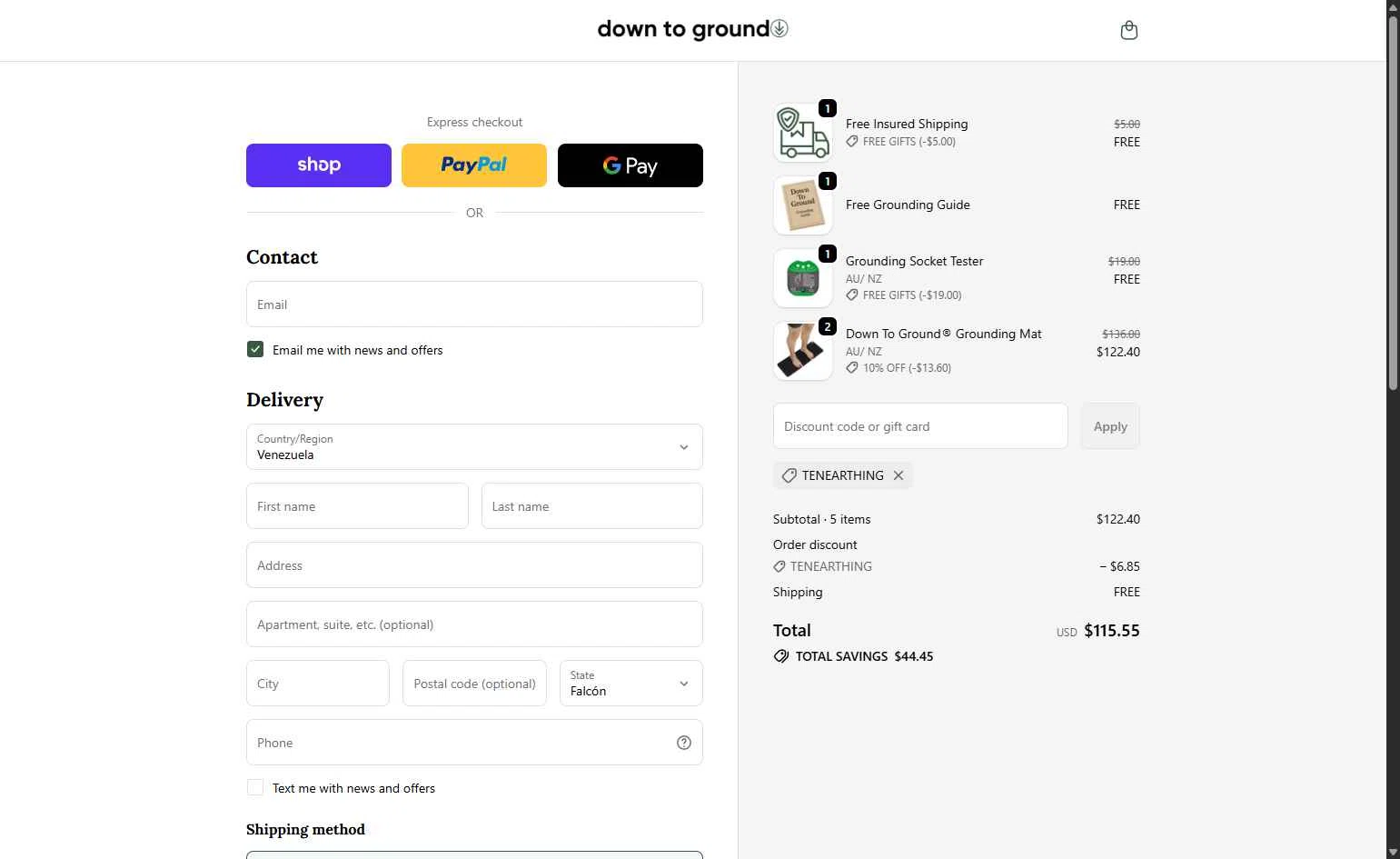The width and height of the screenshot is (1400, 859).
Task: Choose Google Pay express checkout
Action: [x=630, y=165]
